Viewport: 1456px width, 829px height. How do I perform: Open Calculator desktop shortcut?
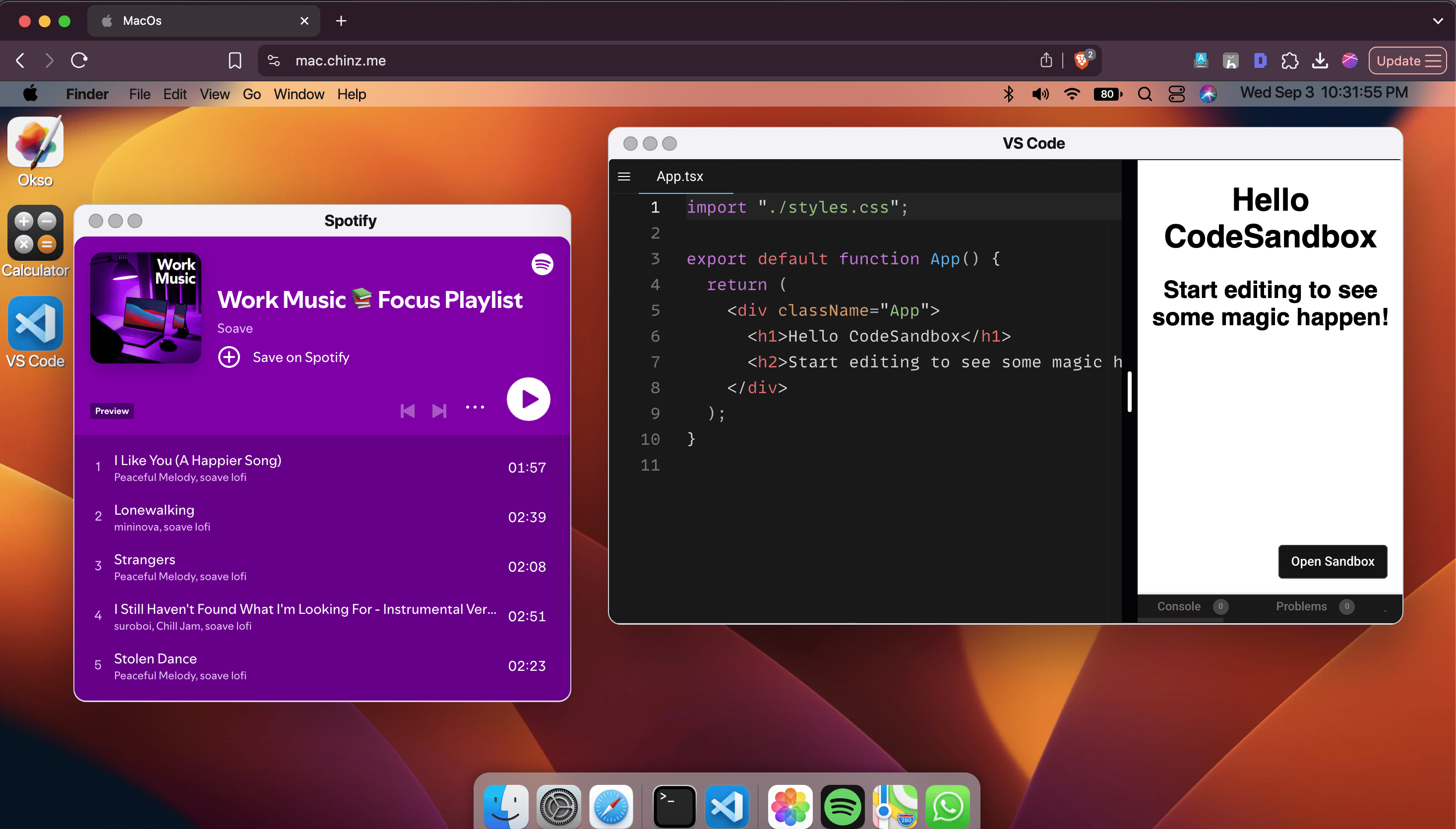[35, 234]
